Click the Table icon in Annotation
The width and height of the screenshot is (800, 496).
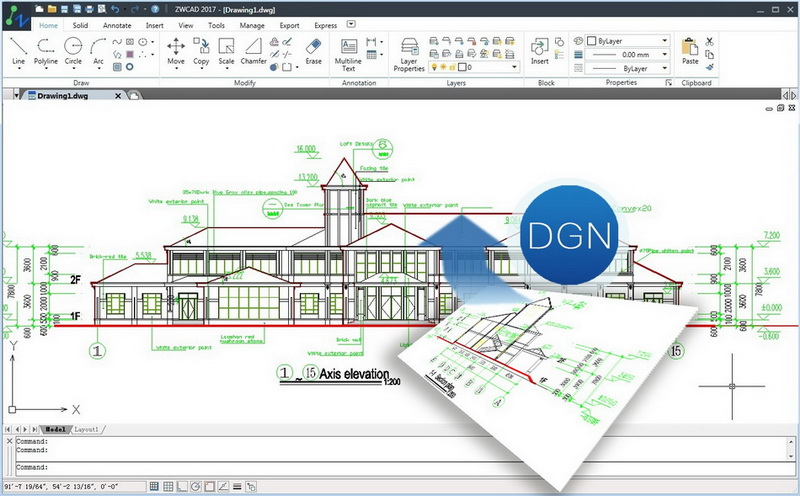coord(371,55)
